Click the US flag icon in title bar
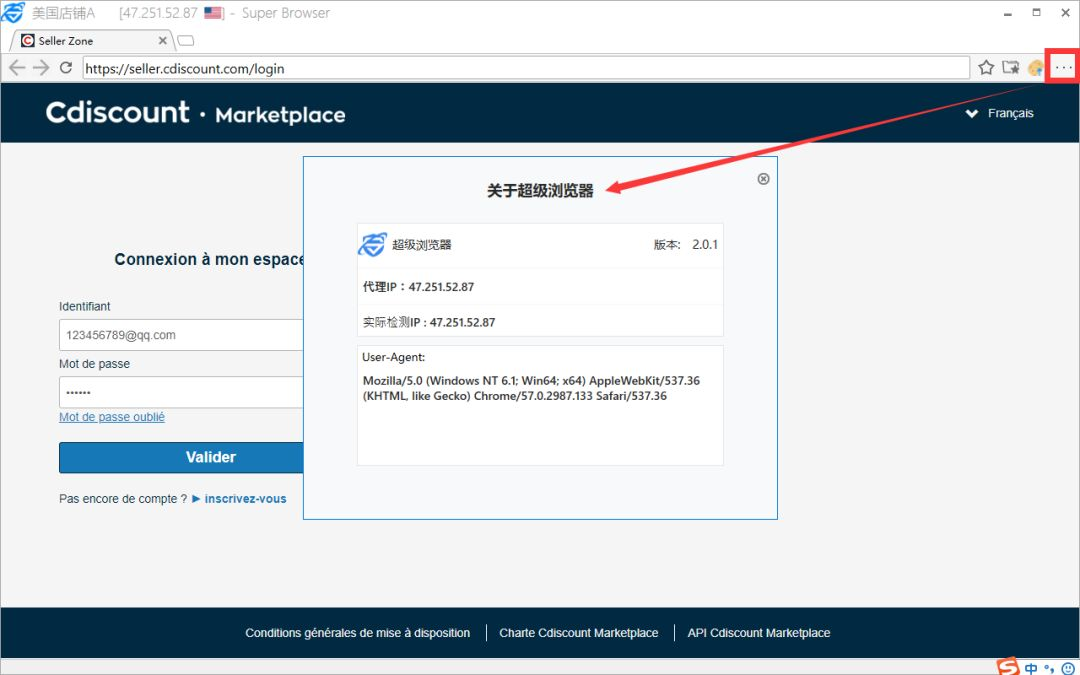 (x=214, y=13)
